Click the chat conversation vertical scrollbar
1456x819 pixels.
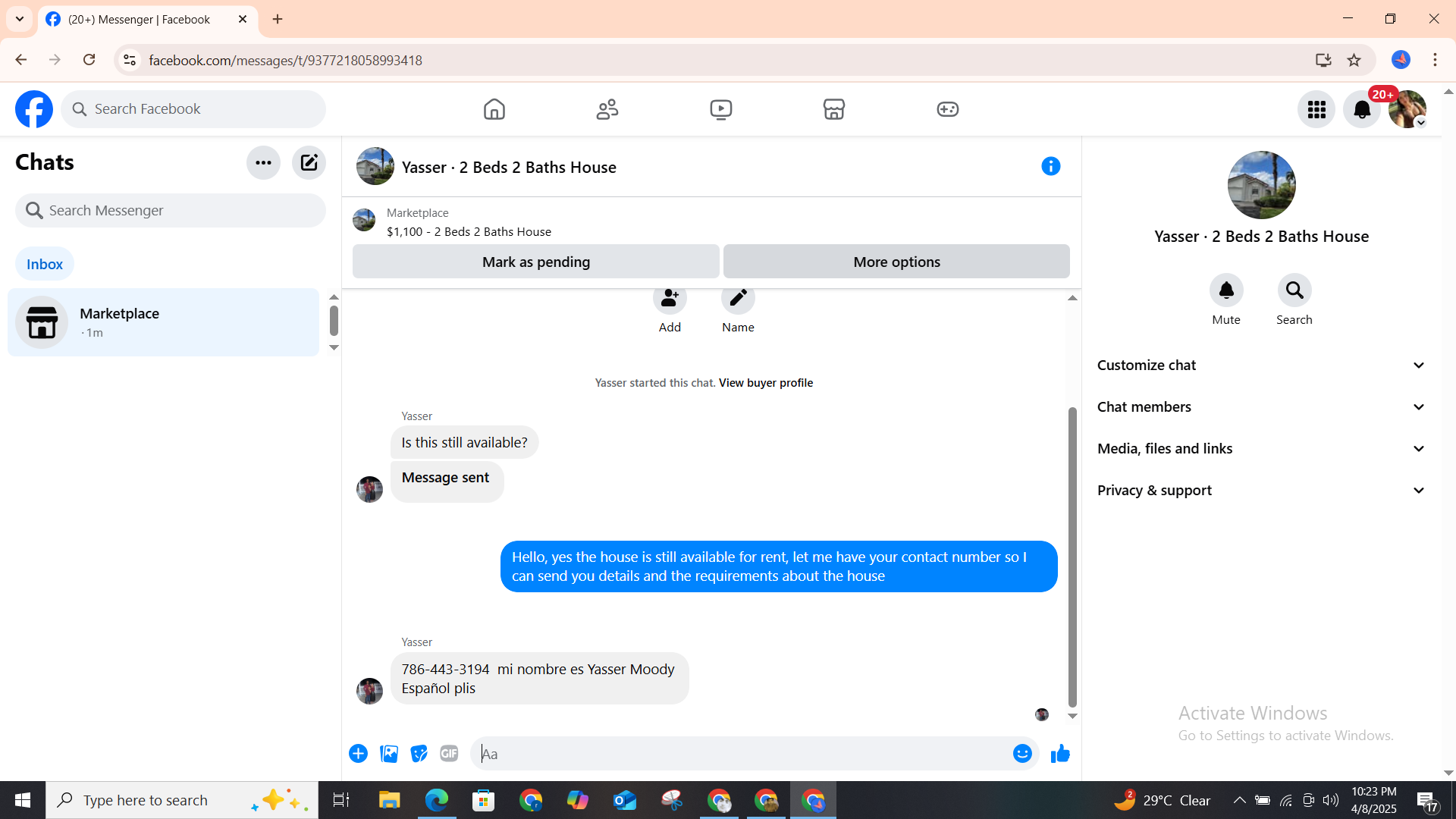1072,557
